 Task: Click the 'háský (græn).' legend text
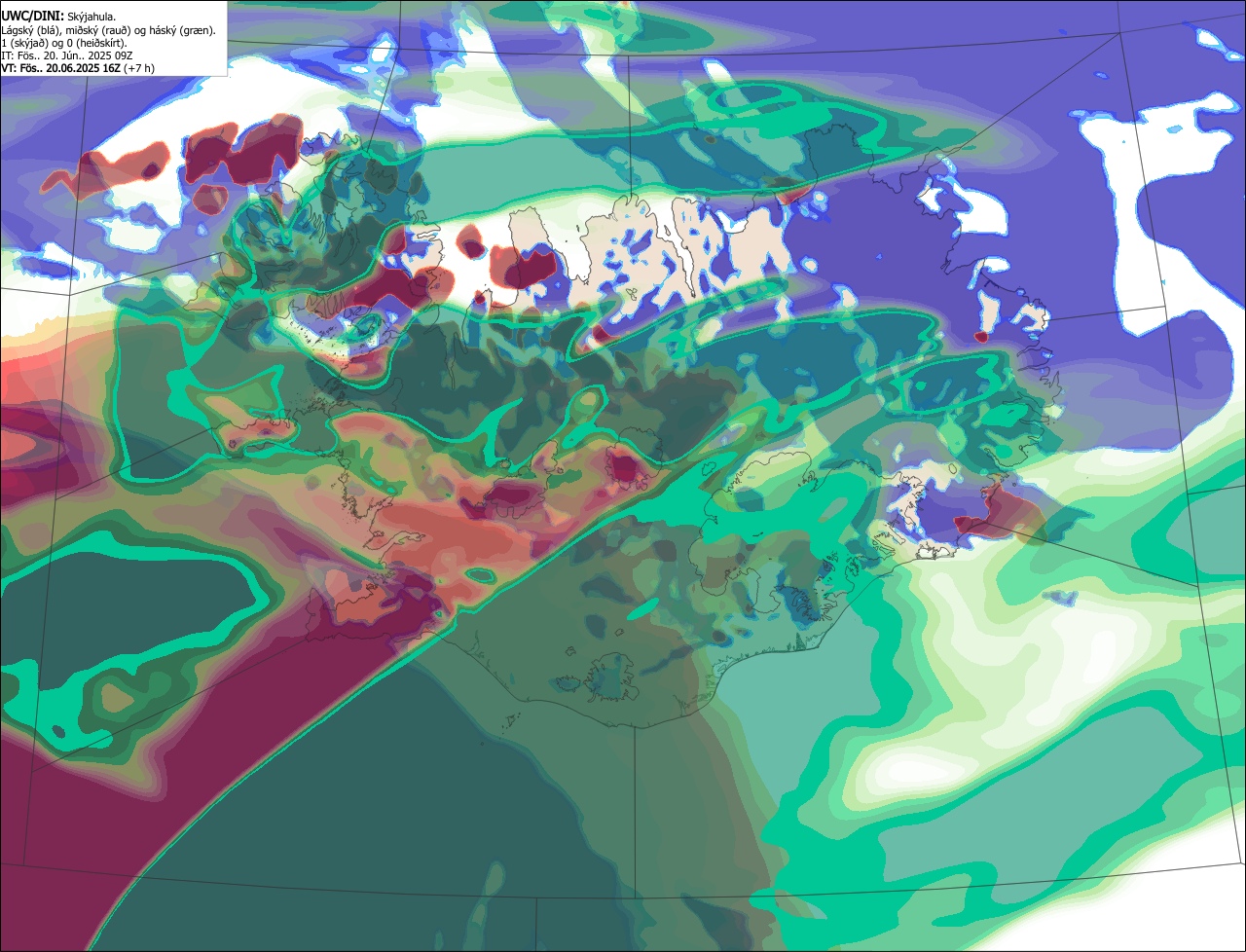click(x=182, y=31)
